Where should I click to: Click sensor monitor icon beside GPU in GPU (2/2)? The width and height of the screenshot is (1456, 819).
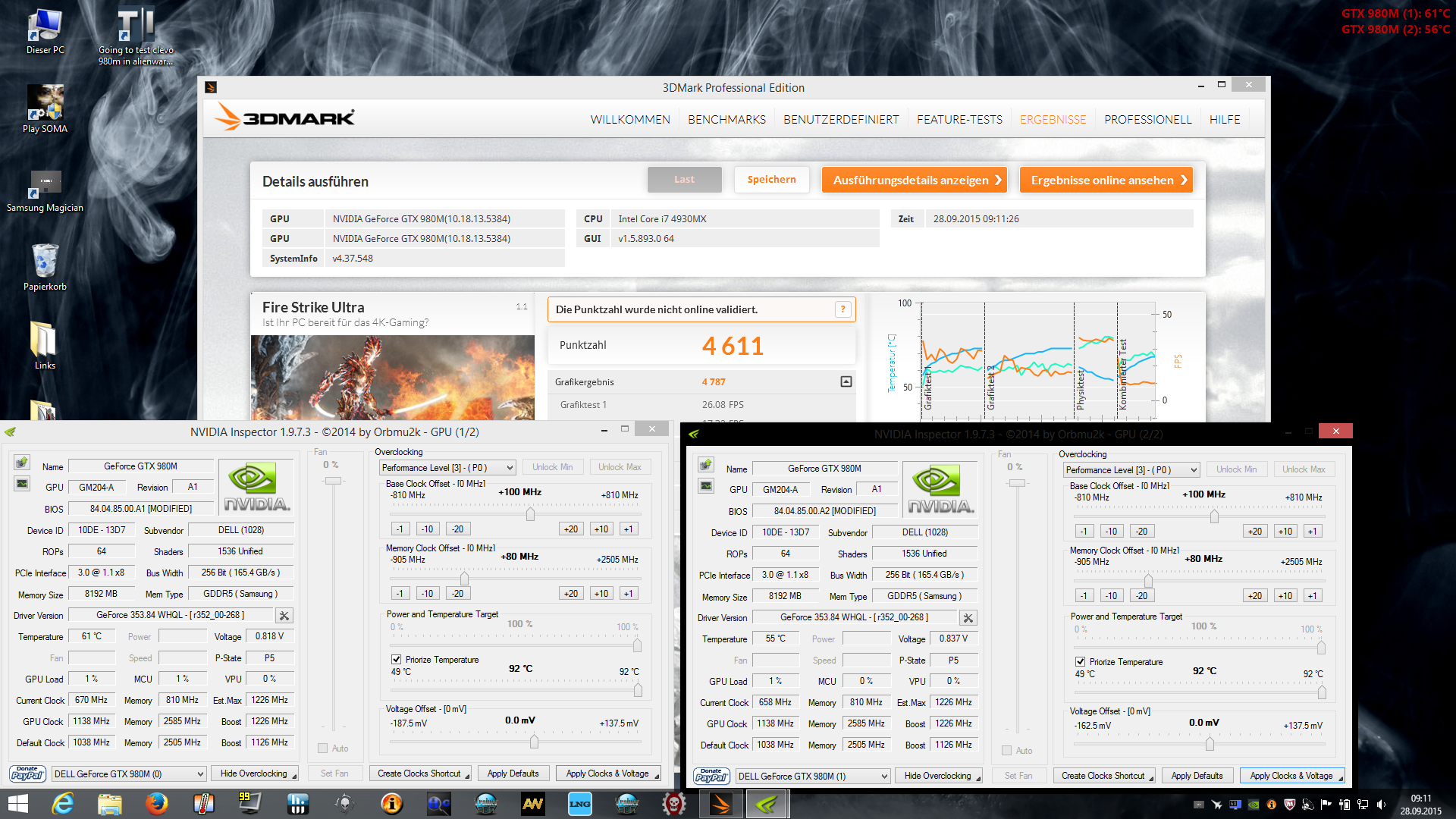(706, 486)
